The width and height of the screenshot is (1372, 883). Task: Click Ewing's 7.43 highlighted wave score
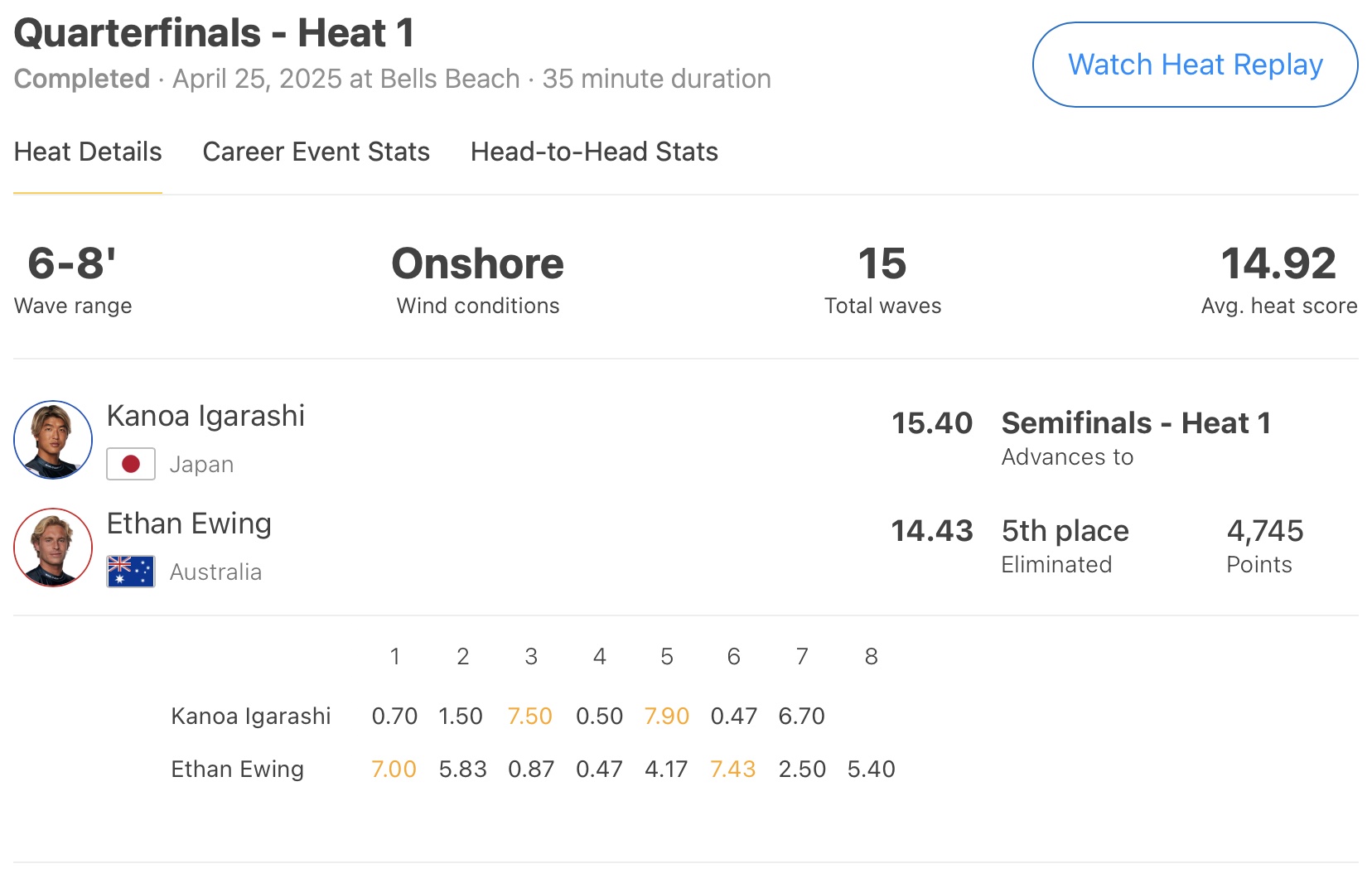click(x=732, y=769)
